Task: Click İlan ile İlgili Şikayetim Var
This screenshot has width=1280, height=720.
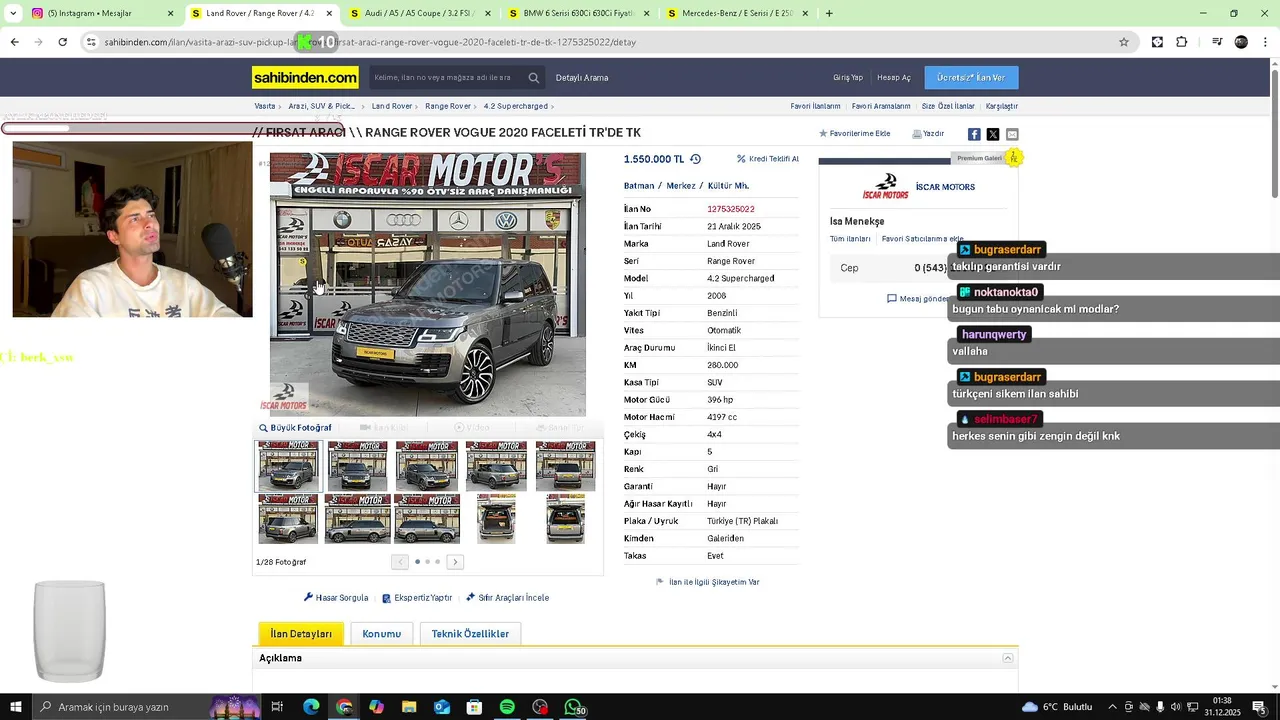Action: tap(707, 582)
